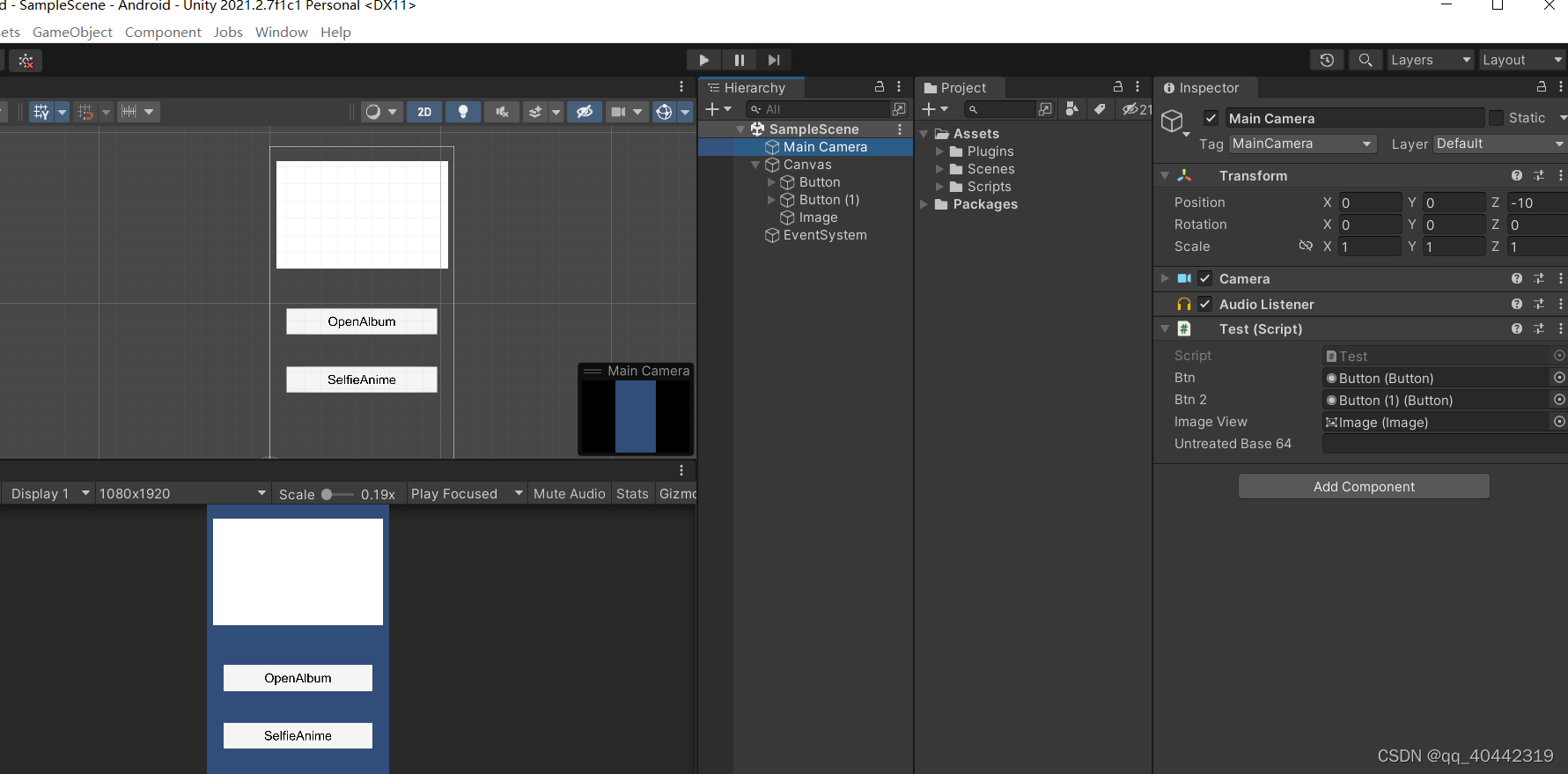
Task: Click the Step forward button
Action: click(774, 60)
